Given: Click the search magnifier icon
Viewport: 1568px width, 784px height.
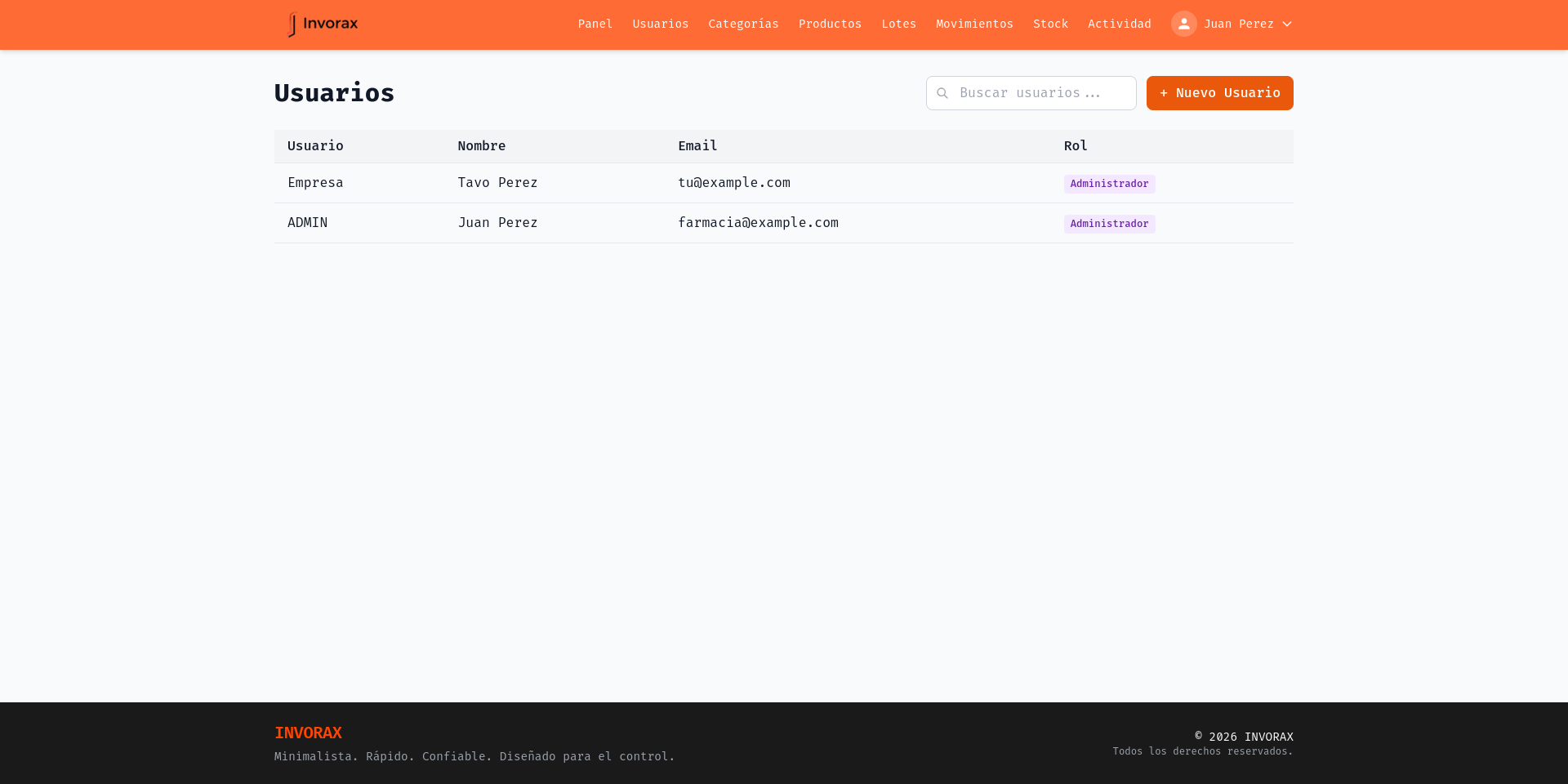Looking at the screenshot, I should coord(942,93).
